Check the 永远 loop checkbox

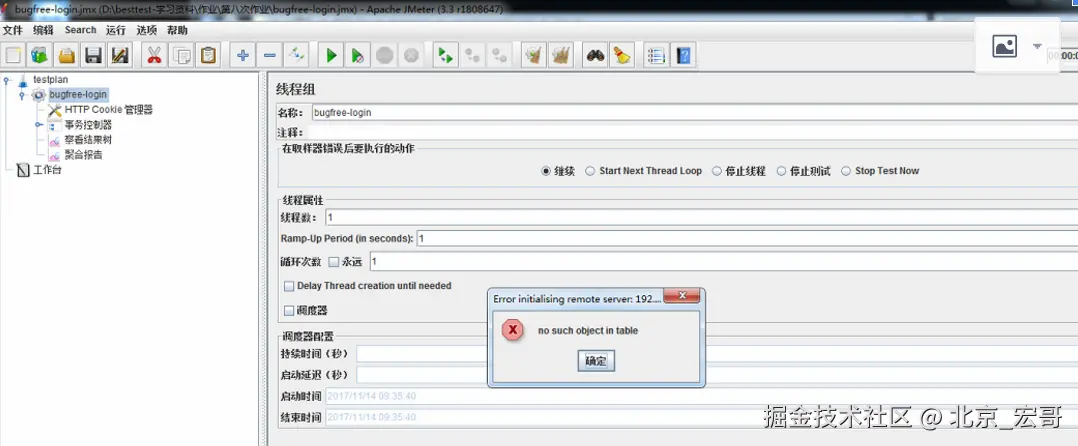pyautogui.click(x=333, y=262)
